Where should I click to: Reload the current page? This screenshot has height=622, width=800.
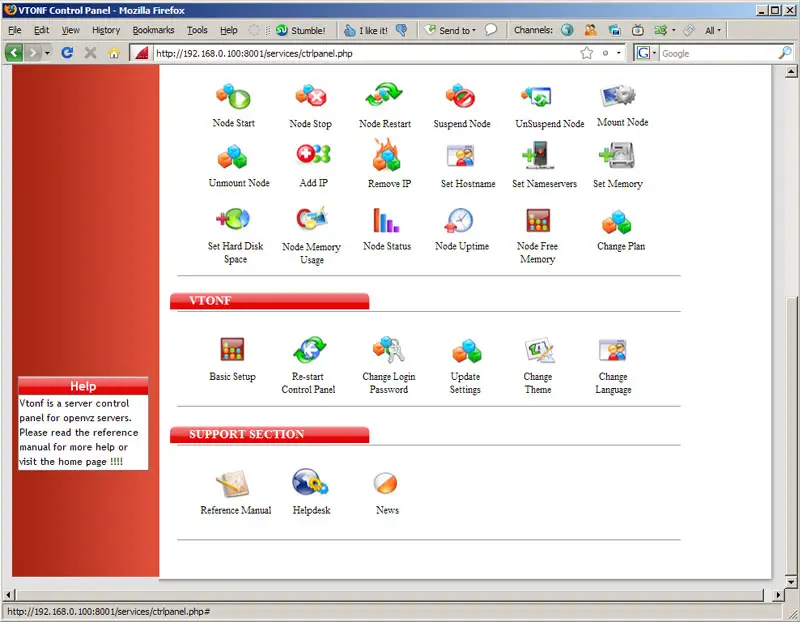click(x=67, y=53)
